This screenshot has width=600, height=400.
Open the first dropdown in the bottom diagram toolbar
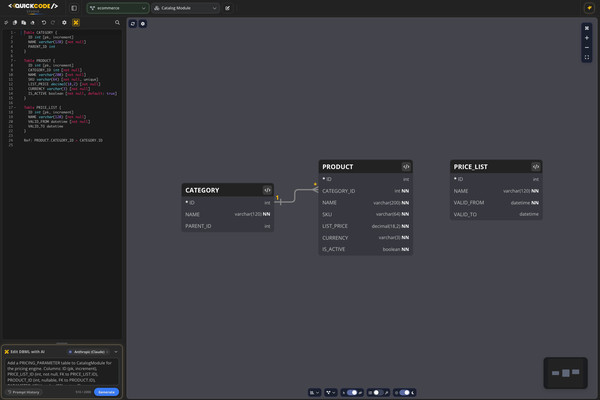[315, 392]
